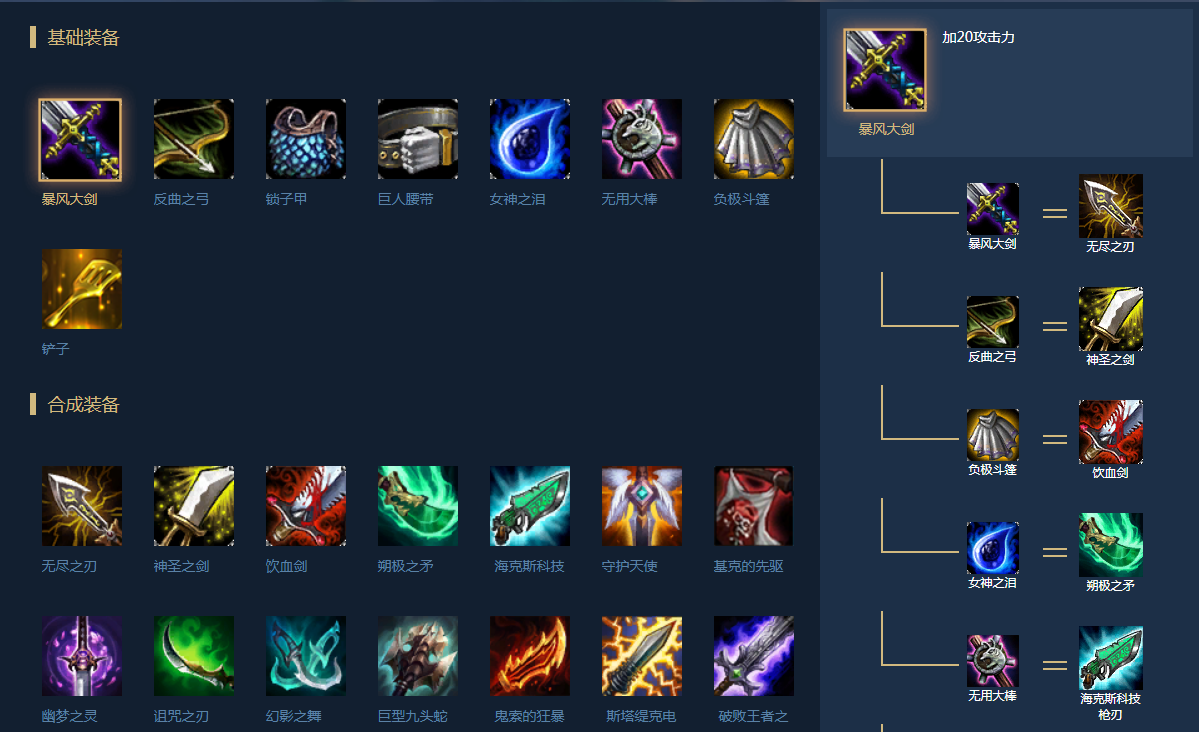Image resolution: width=1199 pixels, height=732 pixels.
Task: Select 女神之泪 tear item in base equipment
Action: point(530,139)
